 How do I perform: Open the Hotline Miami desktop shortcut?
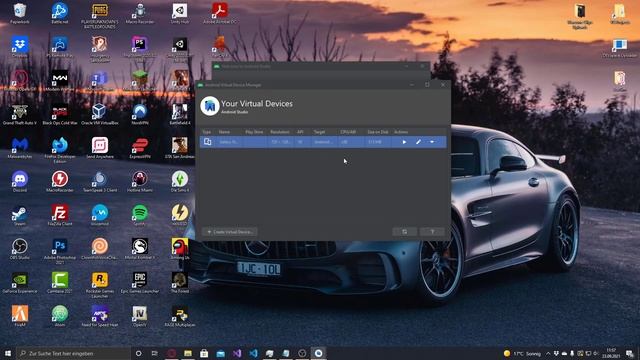point(140,182)
